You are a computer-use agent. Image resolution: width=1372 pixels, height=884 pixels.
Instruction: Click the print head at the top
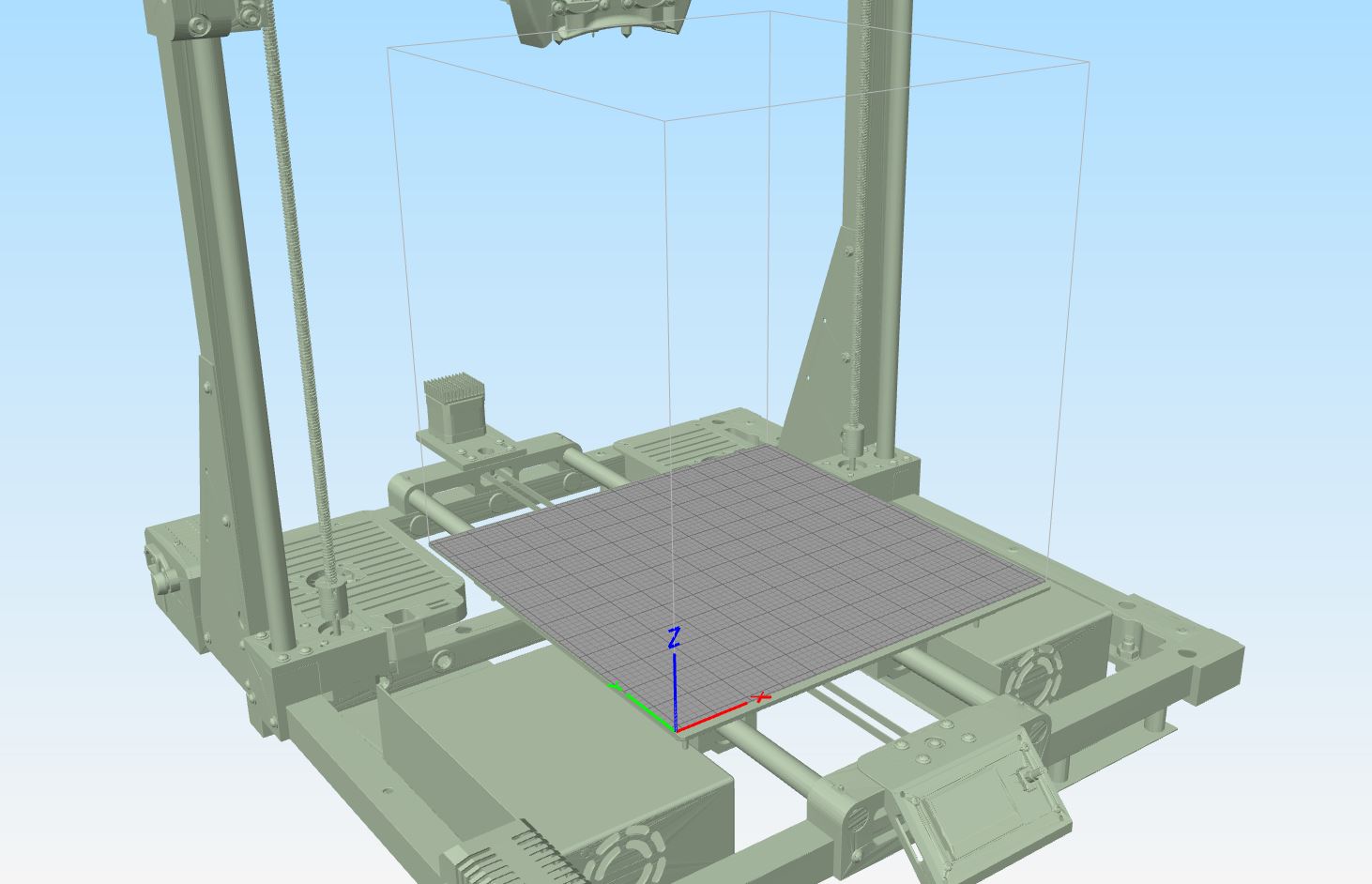(x=601, y=21)
